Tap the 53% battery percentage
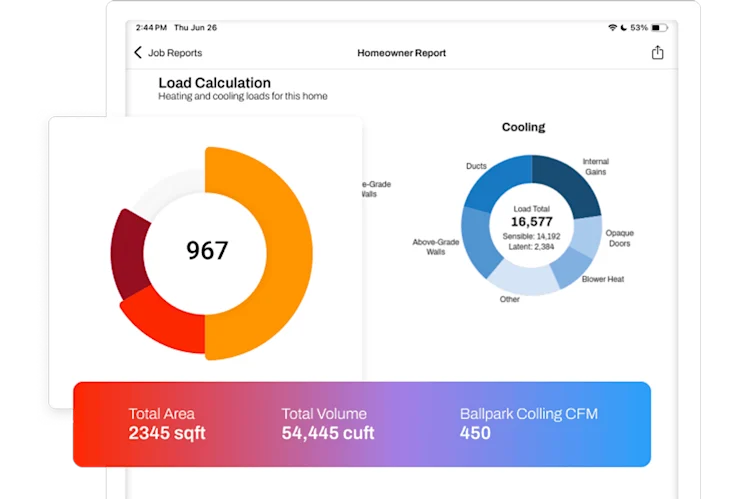The height and width of the screenshot is (499, 750). (639, 28)
